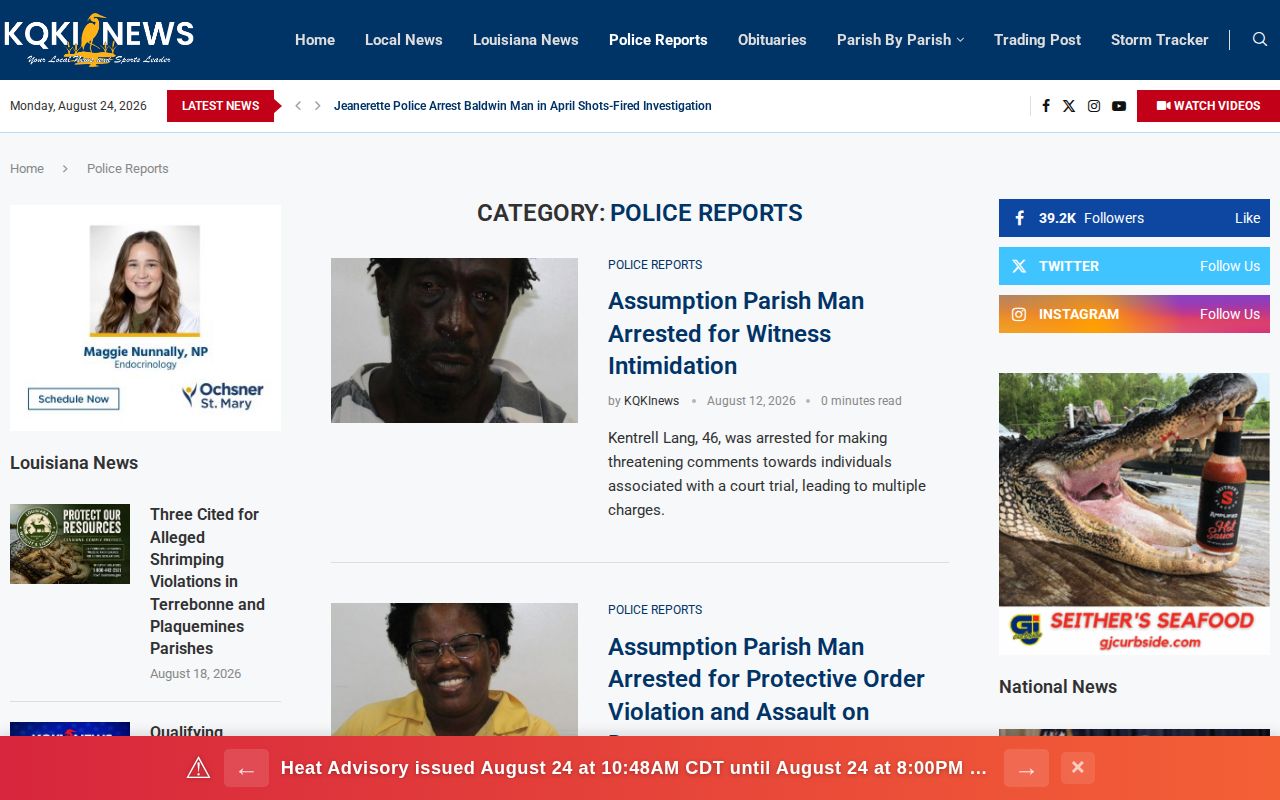This screenshot has width=1280, height=800.
Task: Open Facebook icon in the news ticker bar
Action: coord(1046,106)
